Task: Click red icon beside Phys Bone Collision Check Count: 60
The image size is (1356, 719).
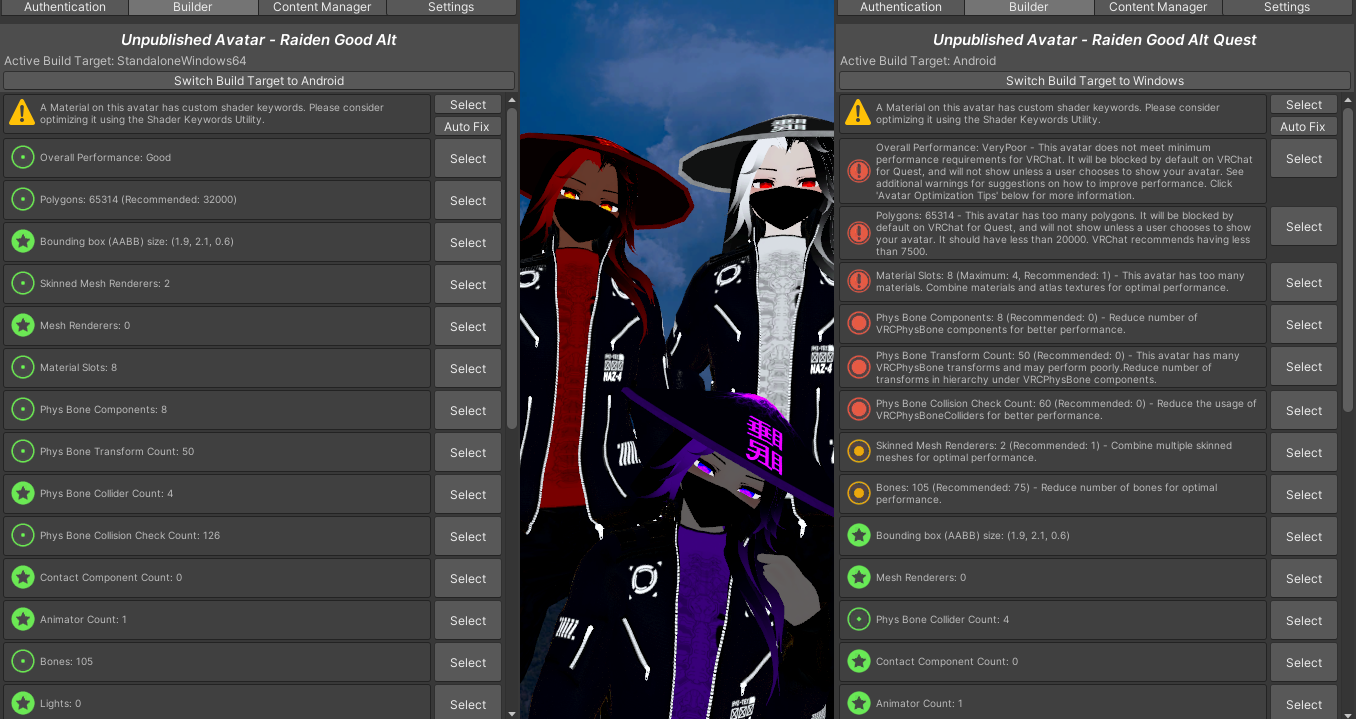Action: coord(858,409)
